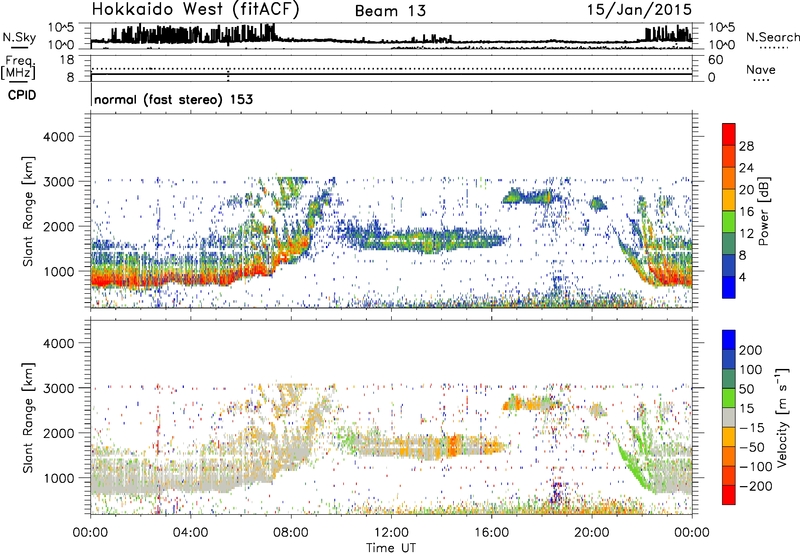Viewport: 800px width, 554px height.
Task: Select the text 'normal (fast stereo) 153'
Action: point(173,99)
